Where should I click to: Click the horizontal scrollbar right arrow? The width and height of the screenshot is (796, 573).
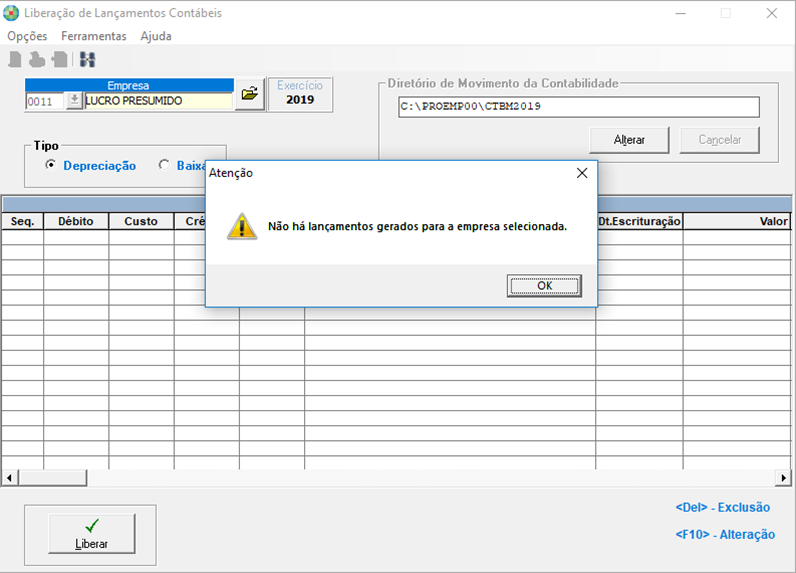[x=783, y=478]
